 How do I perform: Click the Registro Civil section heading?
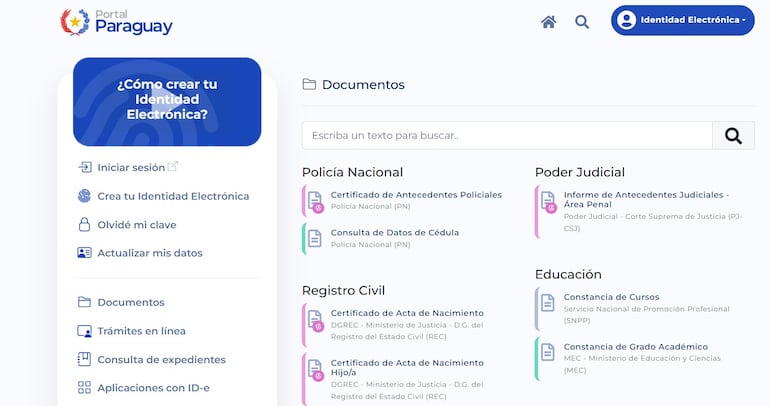tap(343, 291)
